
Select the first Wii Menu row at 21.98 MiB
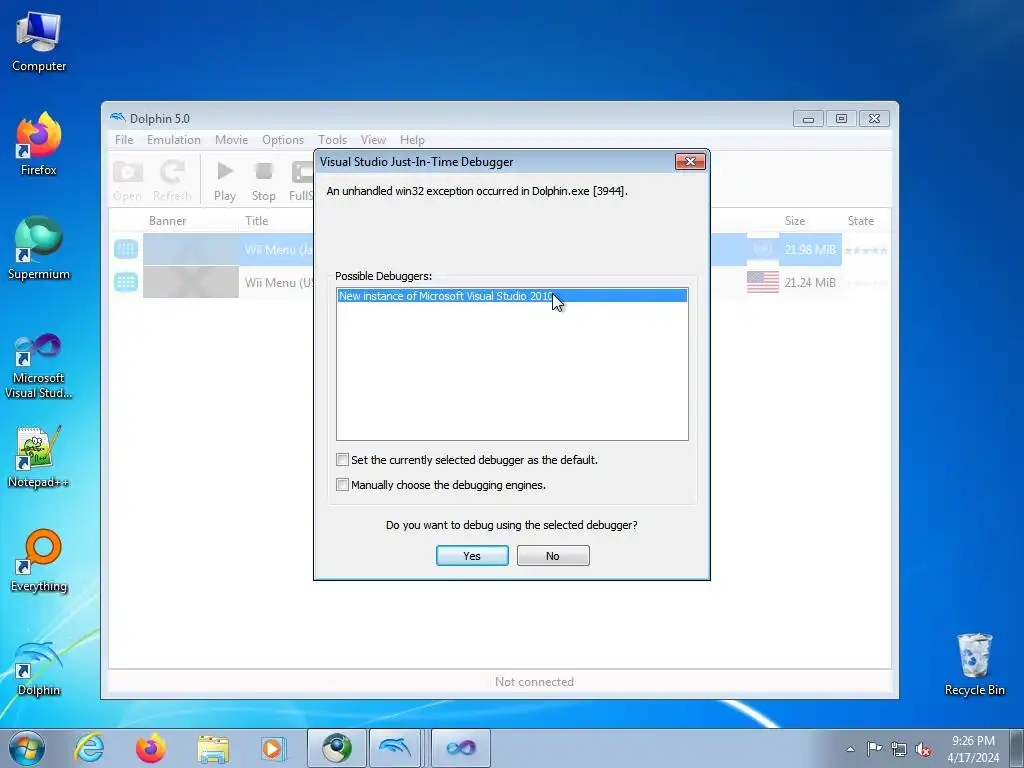click(500, 249)
